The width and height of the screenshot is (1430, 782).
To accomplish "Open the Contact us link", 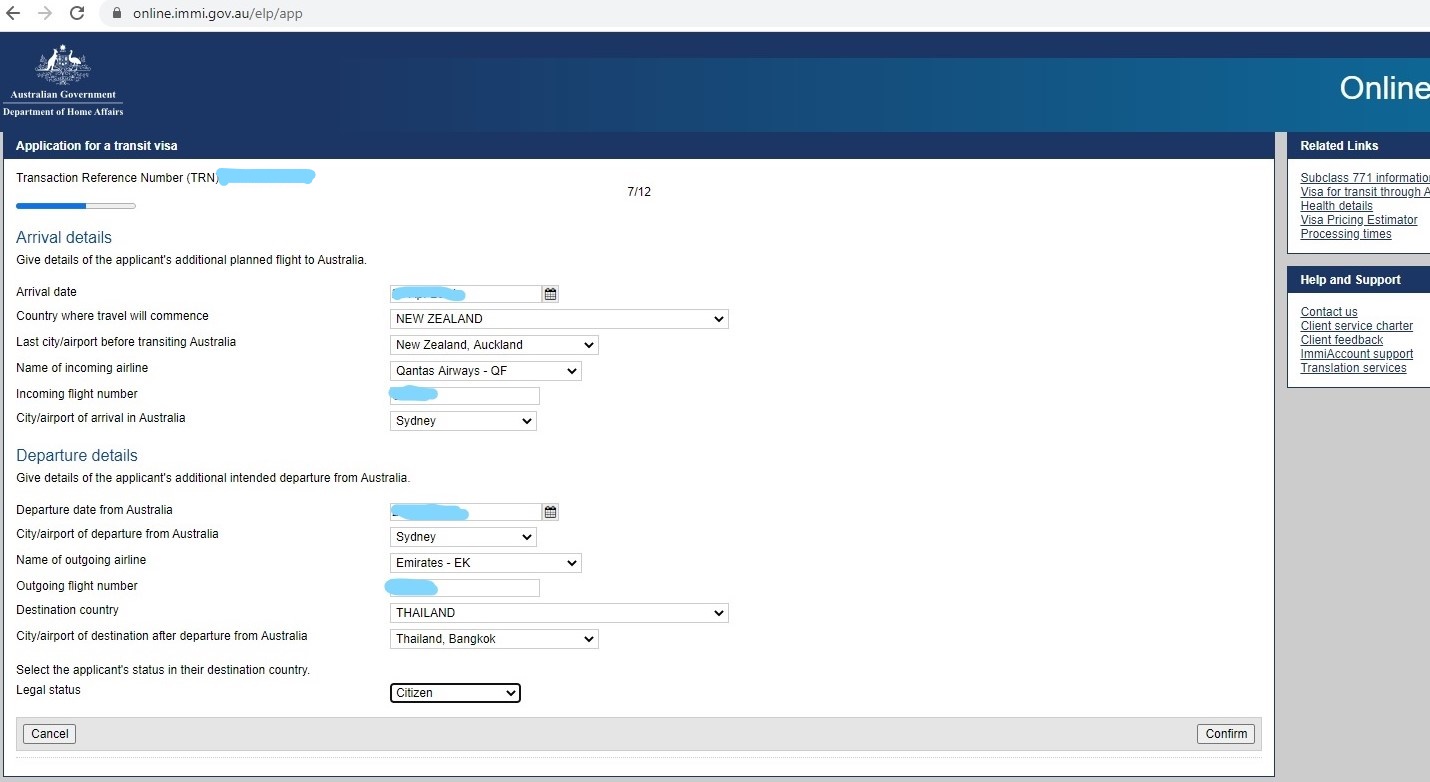I will tap(1329, 312).
